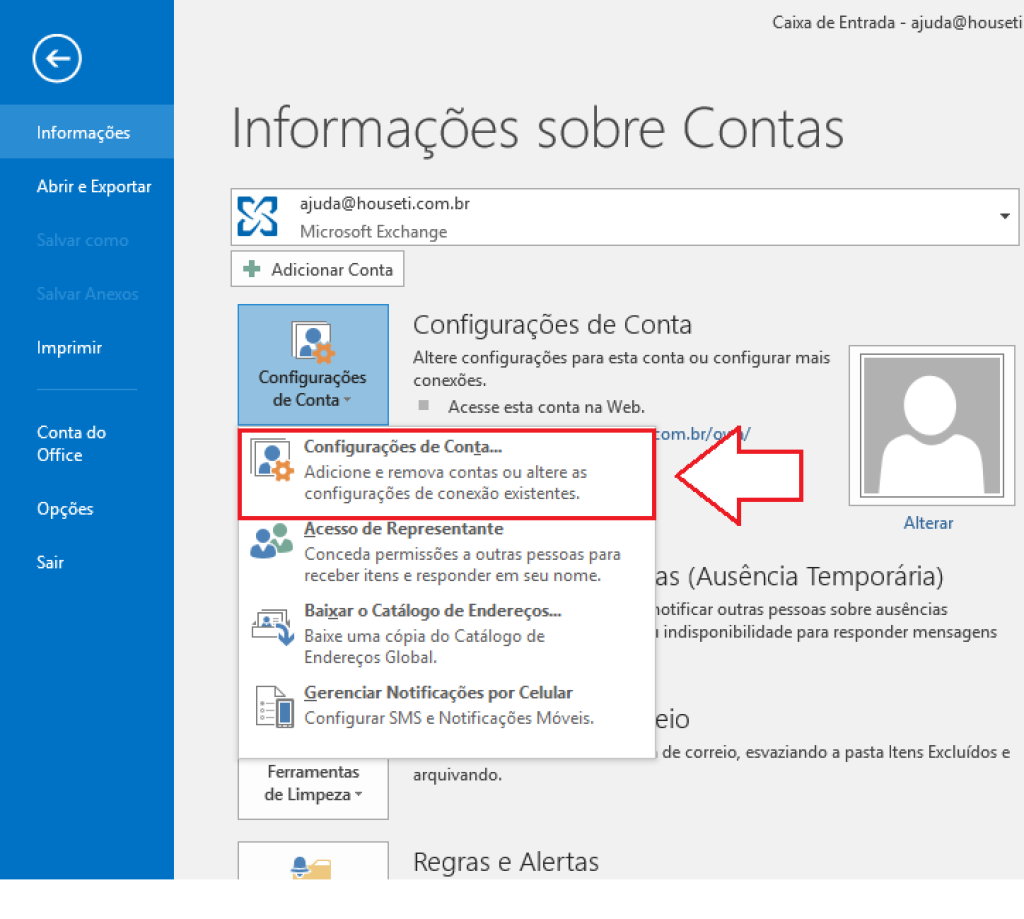Viewport: 1024px width, 919px height.
Task: Click the profile photo placeholder
Action: point(931,425)
